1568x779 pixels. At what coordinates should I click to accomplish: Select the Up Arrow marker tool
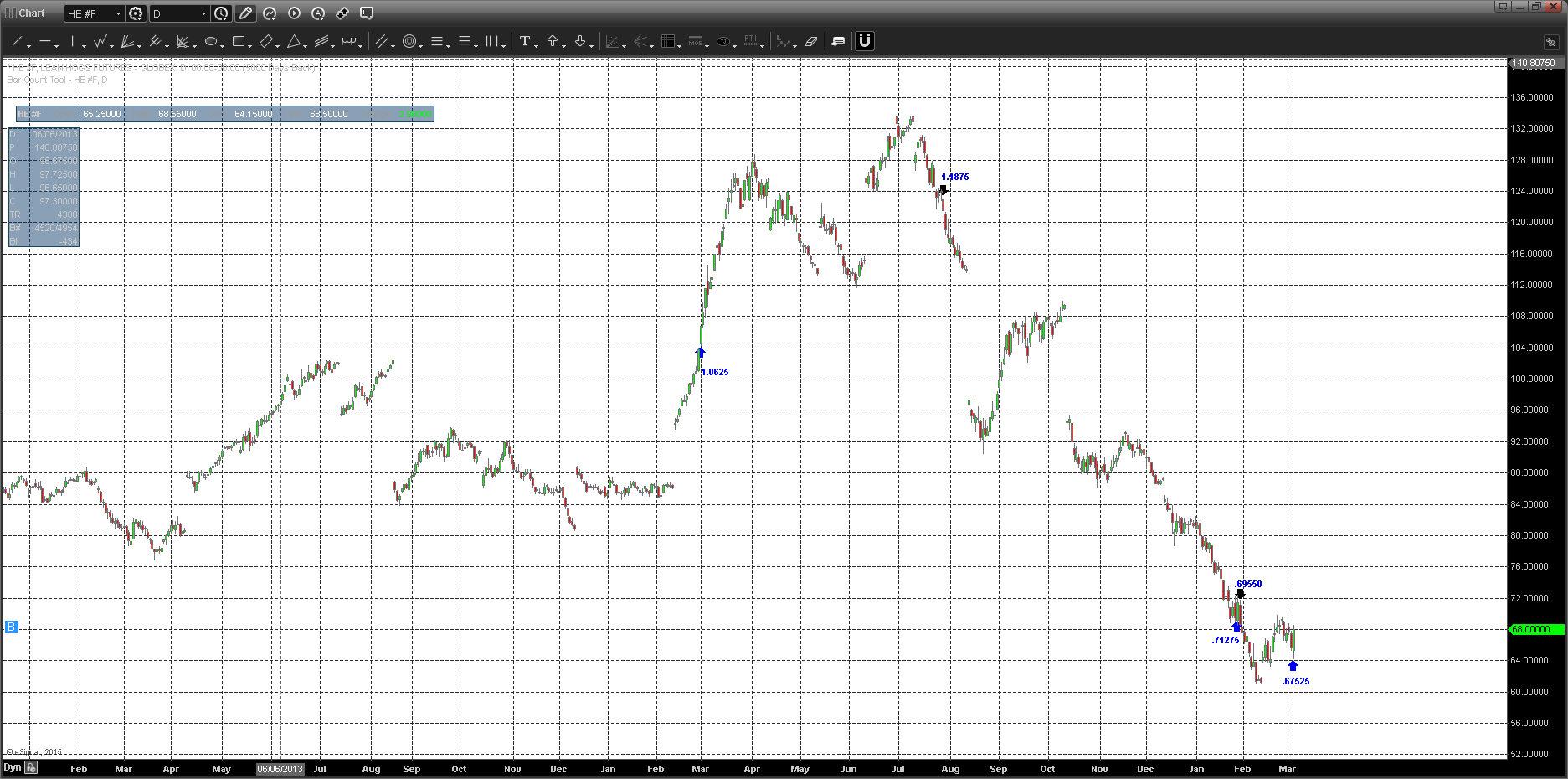tap(553, 41)
